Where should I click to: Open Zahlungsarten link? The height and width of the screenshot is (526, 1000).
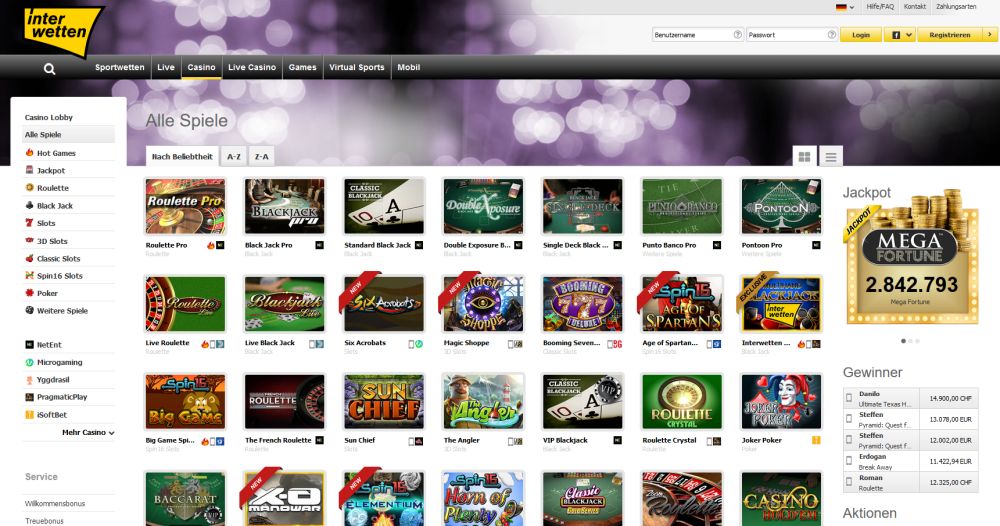coord(956,6)
